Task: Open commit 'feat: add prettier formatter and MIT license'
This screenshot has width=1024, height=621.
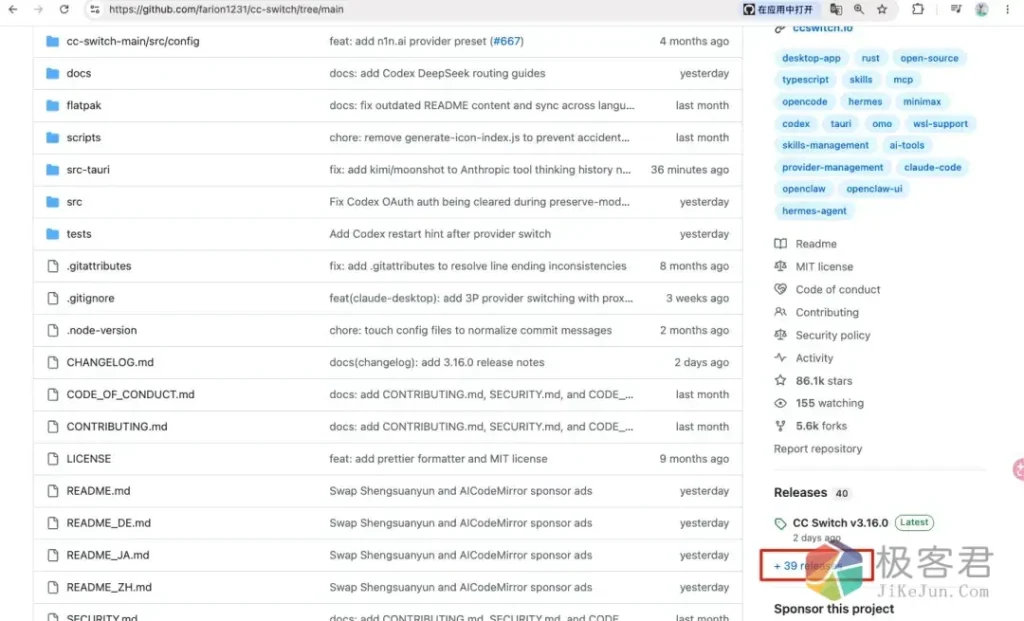Action: 438,458
